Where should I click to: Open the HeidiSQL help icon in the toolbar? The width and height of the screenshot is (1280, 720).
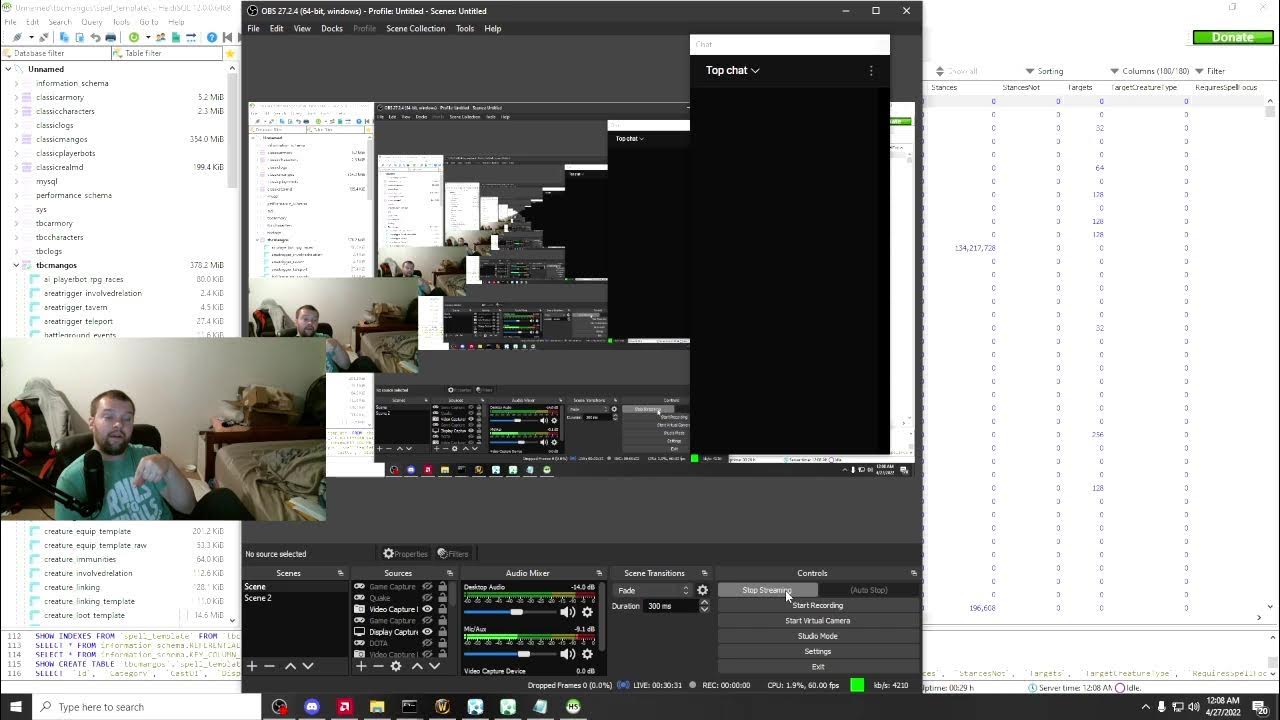pyautogui.click(x=211, y=37)
